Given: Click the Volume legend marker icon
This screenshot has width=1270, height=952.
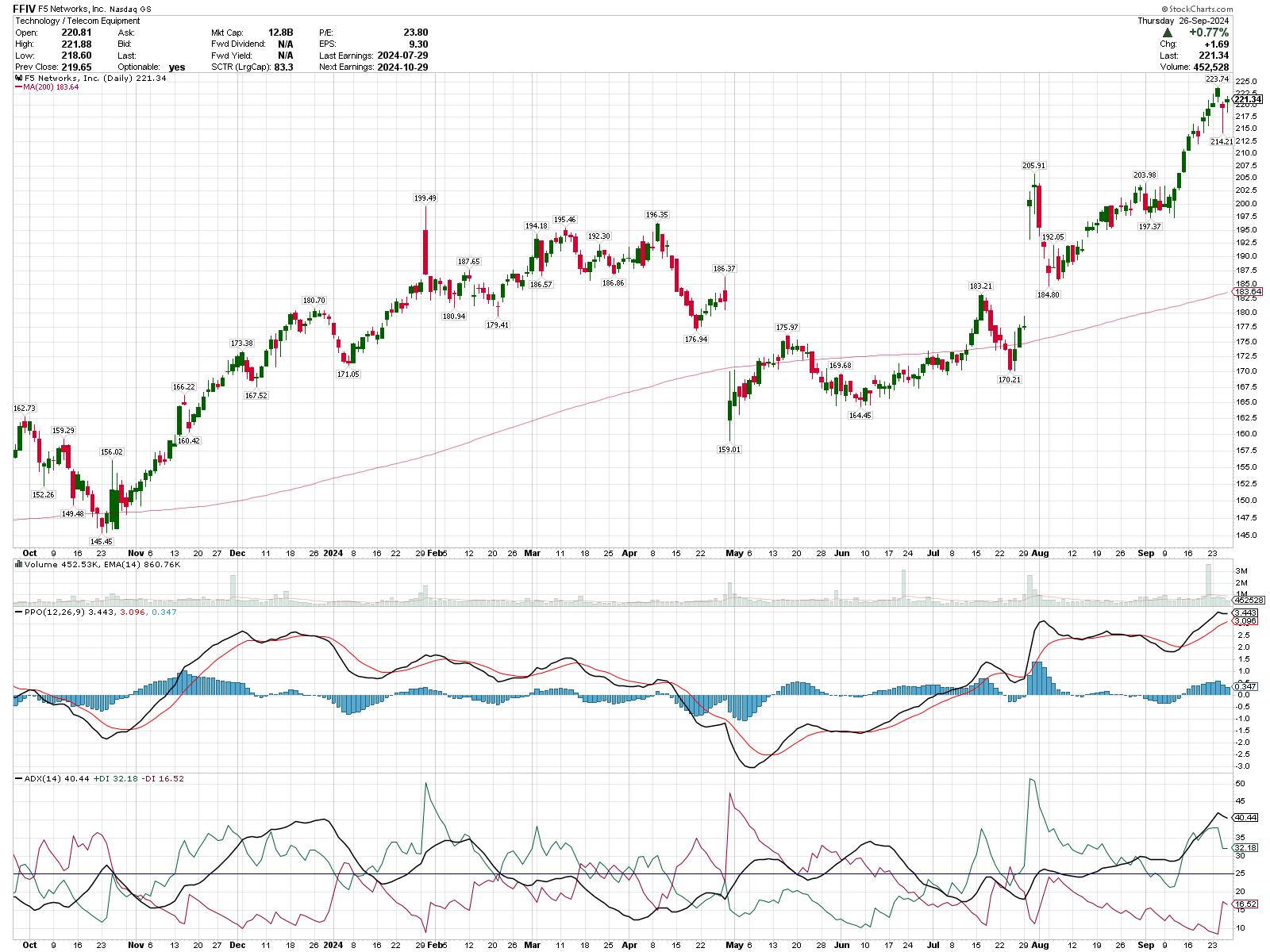Looking at the screenshot, I should pos(19,565).
